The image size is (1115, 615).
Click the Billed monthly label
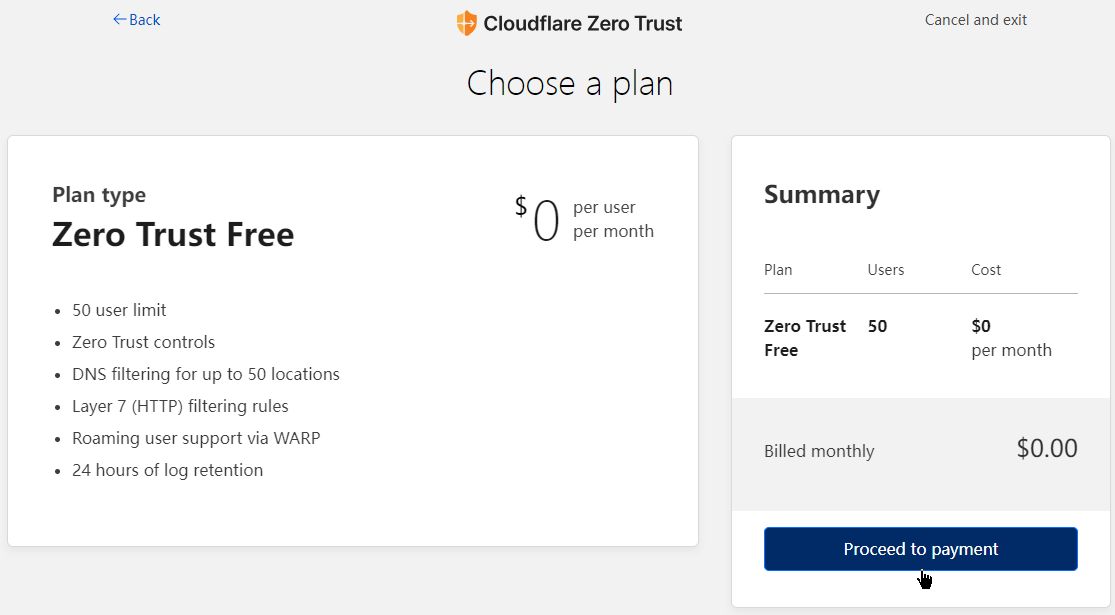[818, 451]
